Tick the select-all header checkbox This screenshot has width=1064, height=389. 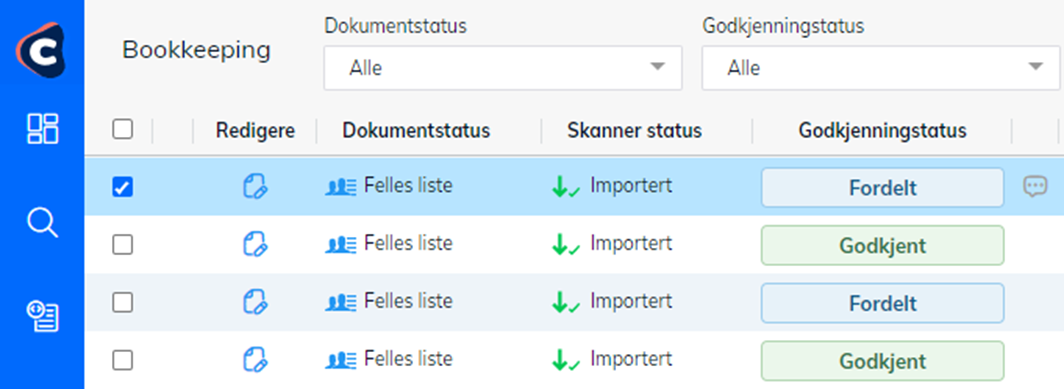tap(122, 129)
